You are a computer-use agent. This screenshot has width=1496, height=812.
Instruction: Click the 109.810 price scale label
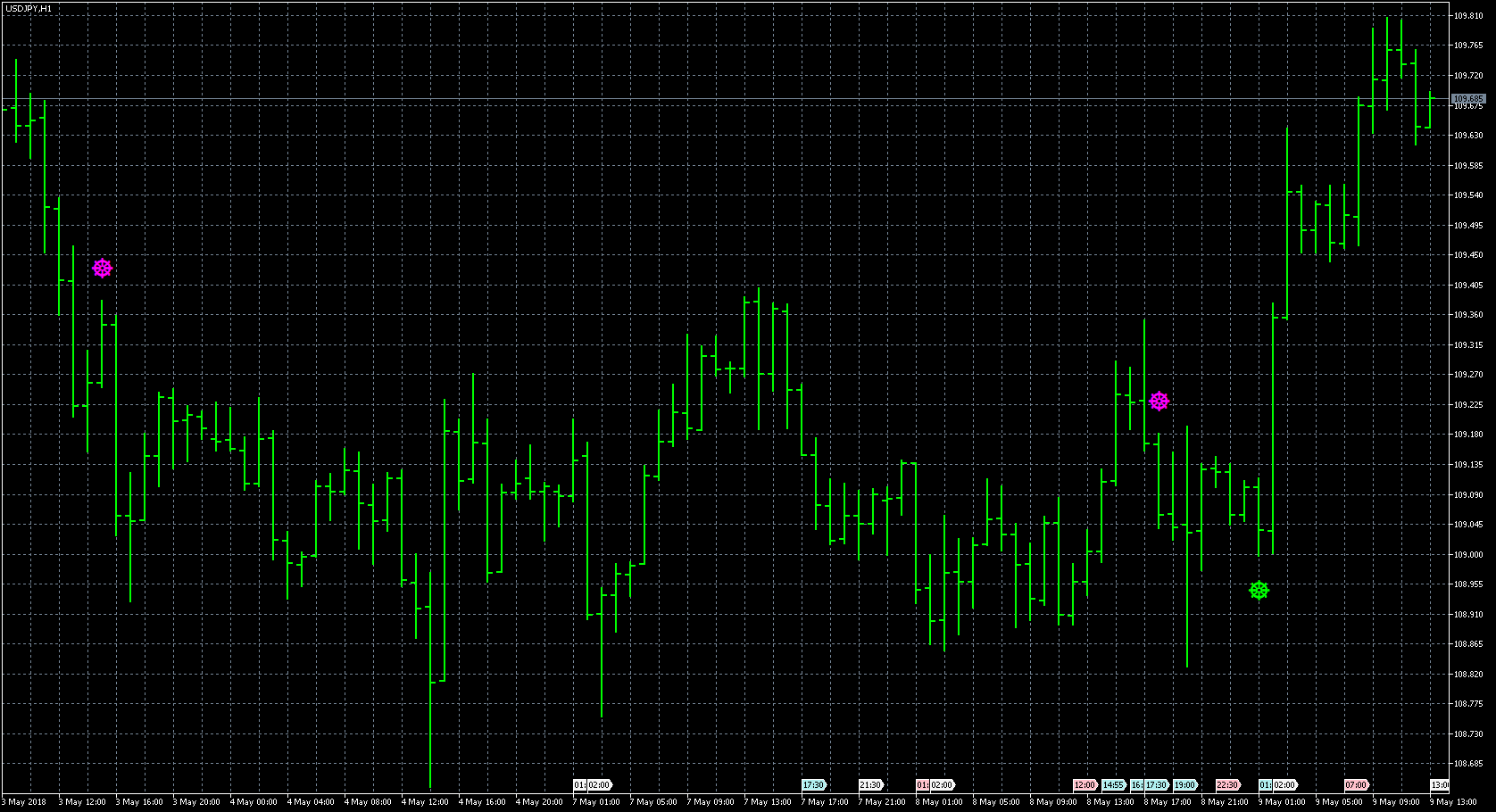tap(1468, 15)
